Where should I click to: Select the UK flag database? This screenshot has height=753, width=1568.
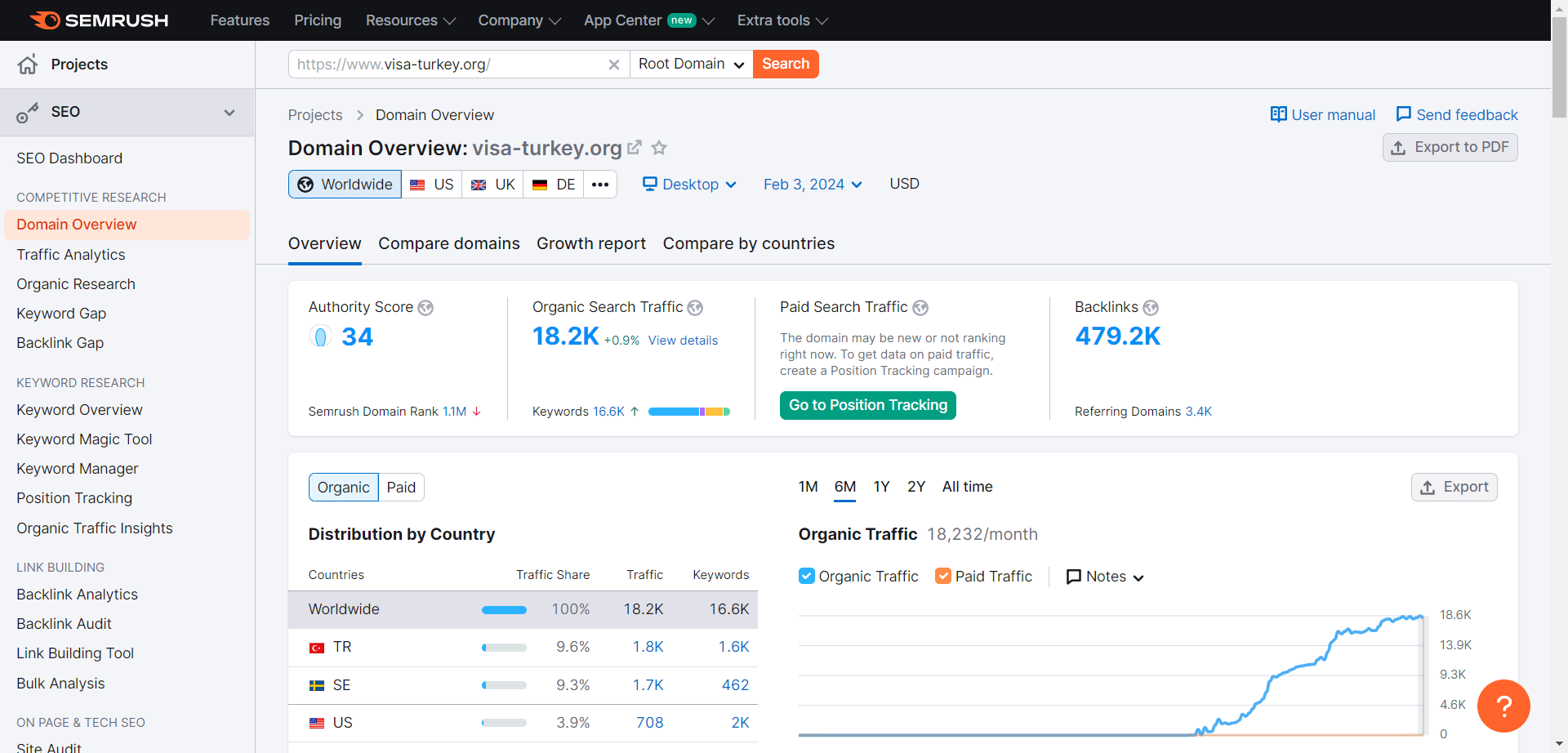coord(492,185)
